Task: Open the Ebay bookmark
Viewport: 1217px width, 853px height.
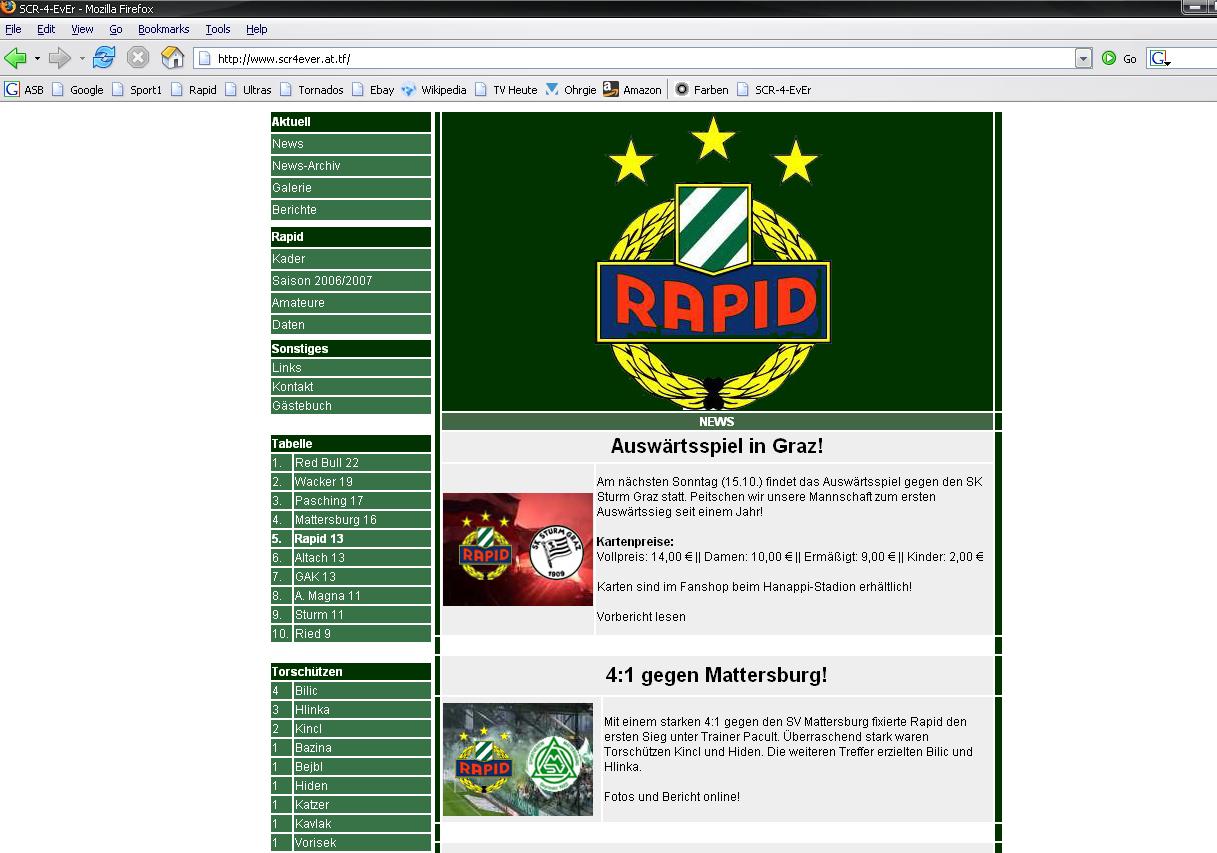Action: point(372,89)
